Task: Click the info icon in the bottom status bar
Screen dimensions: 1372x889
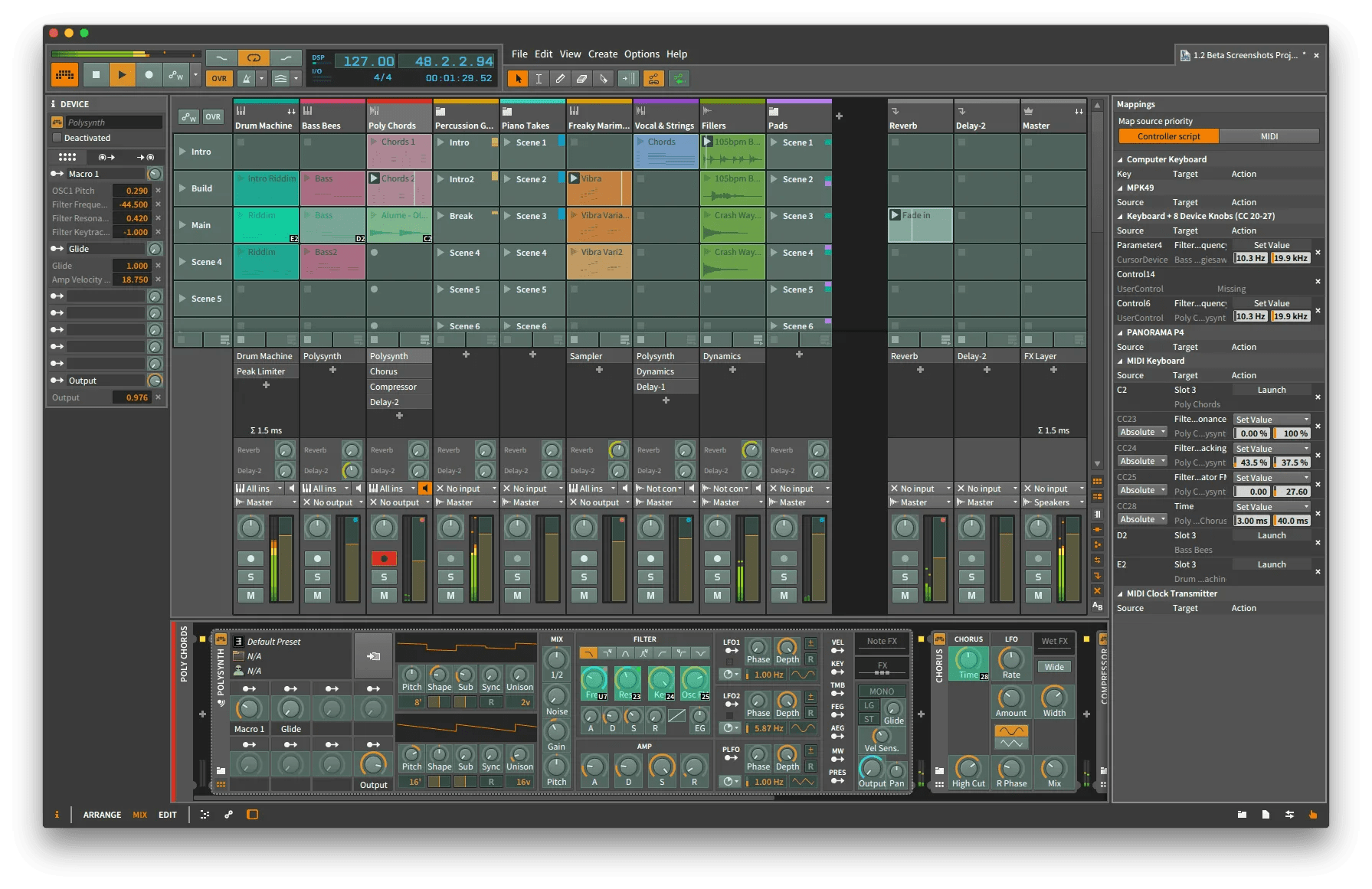Action: (x=57, y=815)
